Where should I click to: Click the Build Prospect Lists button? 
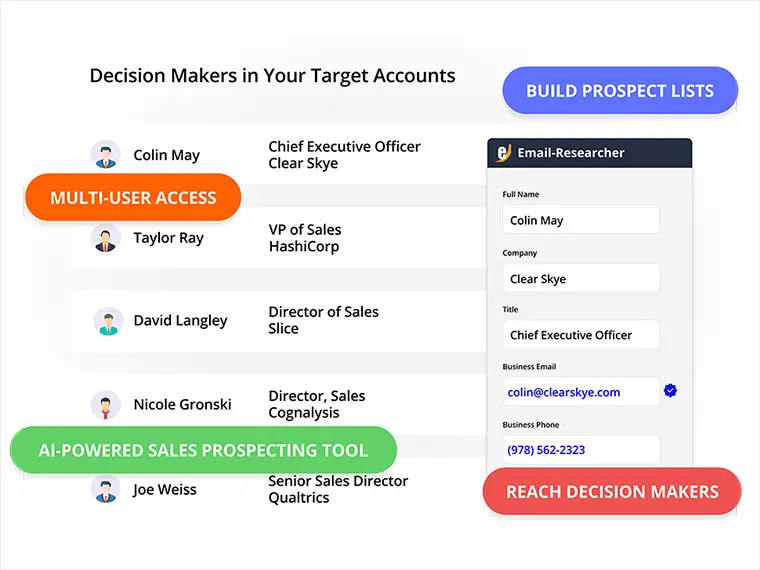tap(620, 91)
